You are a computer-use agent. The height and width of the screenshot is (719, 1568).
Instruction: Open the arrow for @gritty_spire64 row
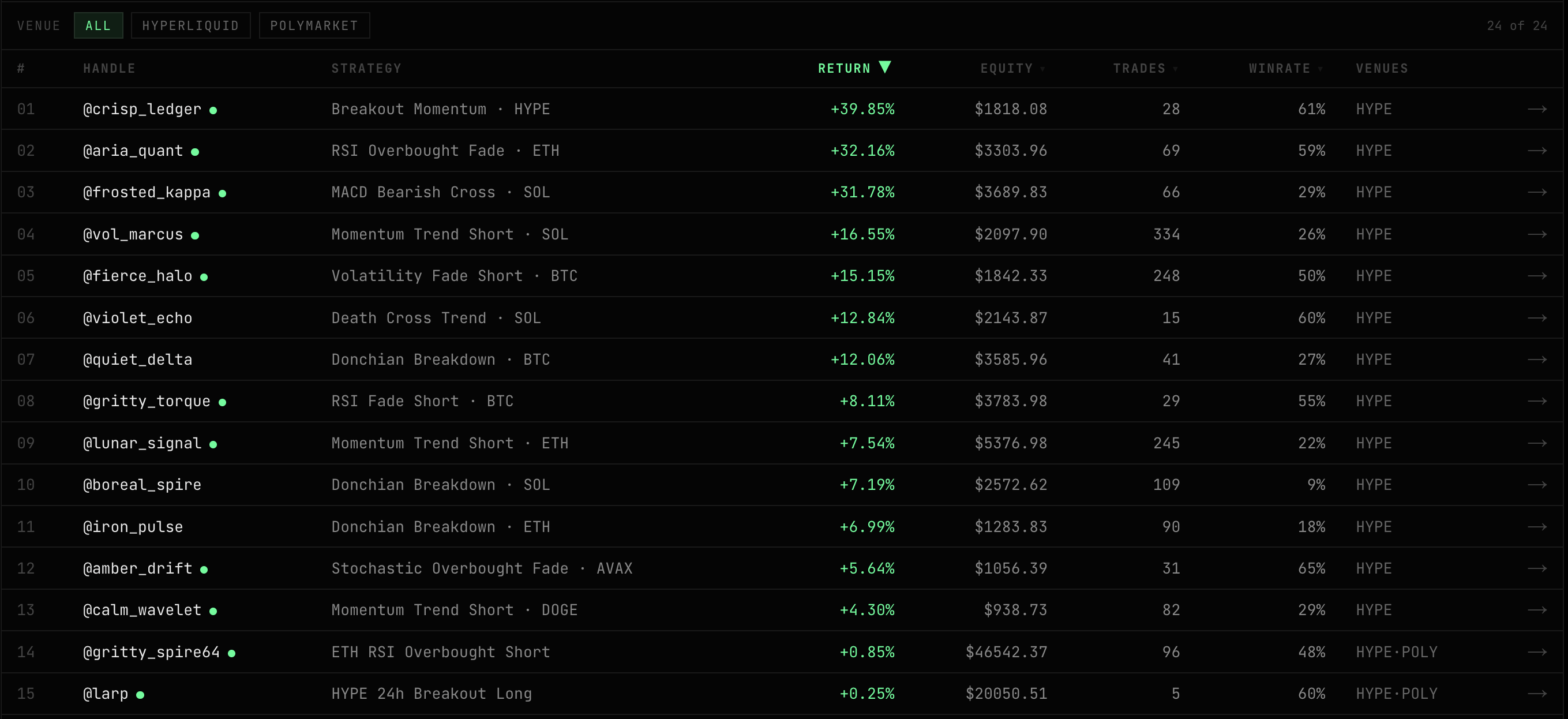[1537, 652]
